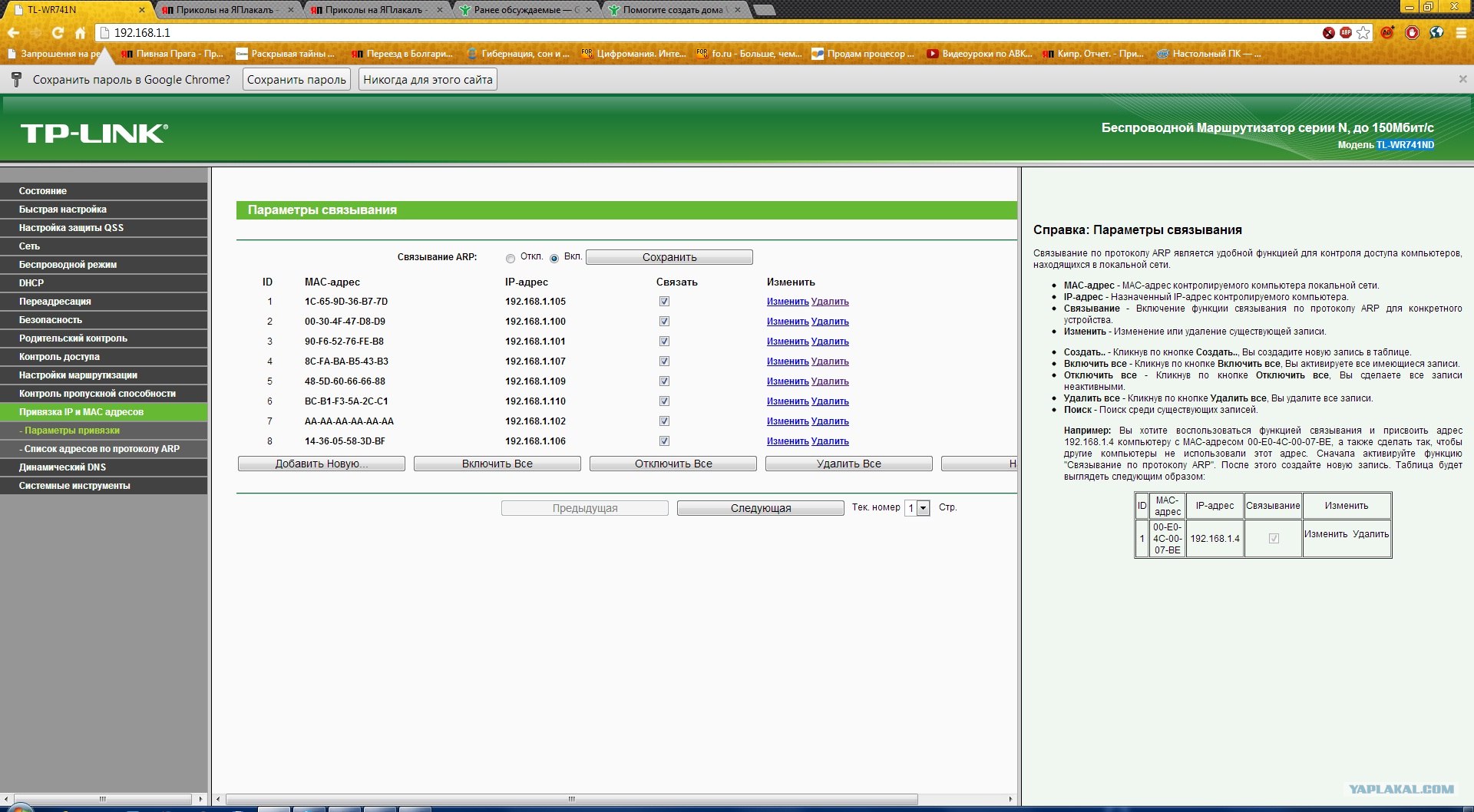Open the red stop-hand AdBlock extension

tap(1412, 33)
